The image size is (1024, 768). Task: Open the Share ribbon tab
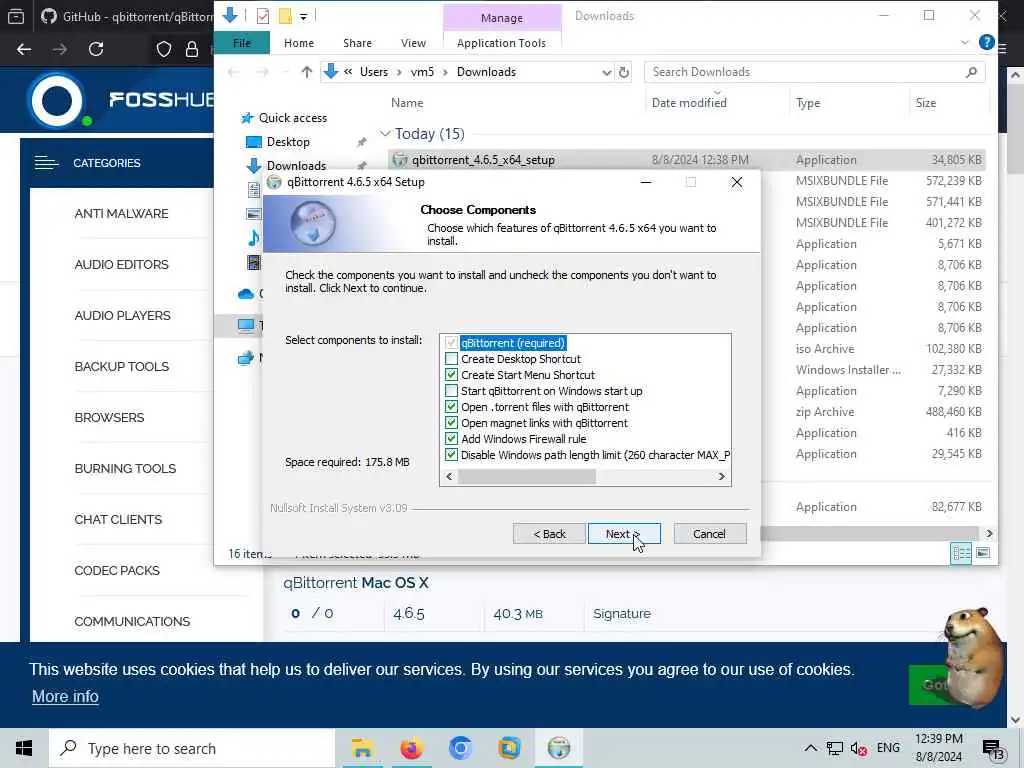click(357, 43)
